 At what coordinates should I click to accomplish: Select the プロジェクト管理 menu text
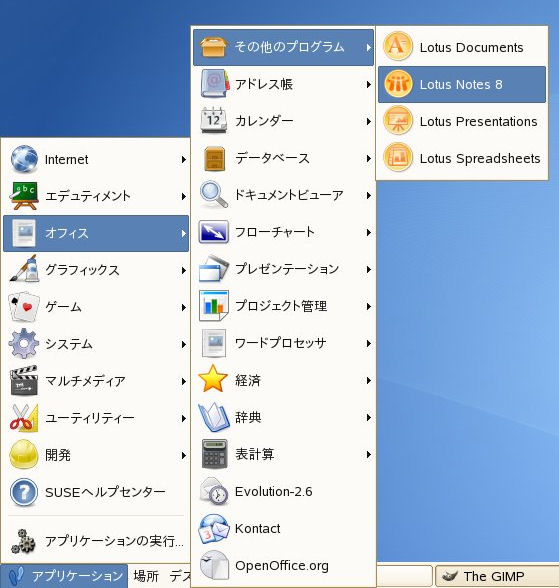click(x=281, y=306)
